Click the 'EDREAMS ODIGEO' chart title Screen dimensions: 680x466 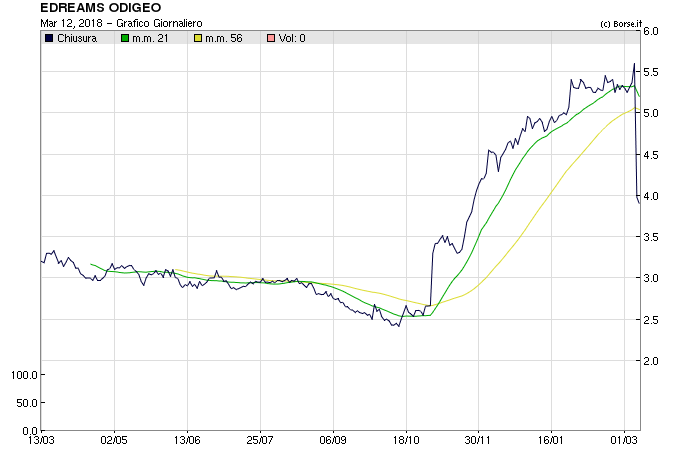tap(101, 8)
